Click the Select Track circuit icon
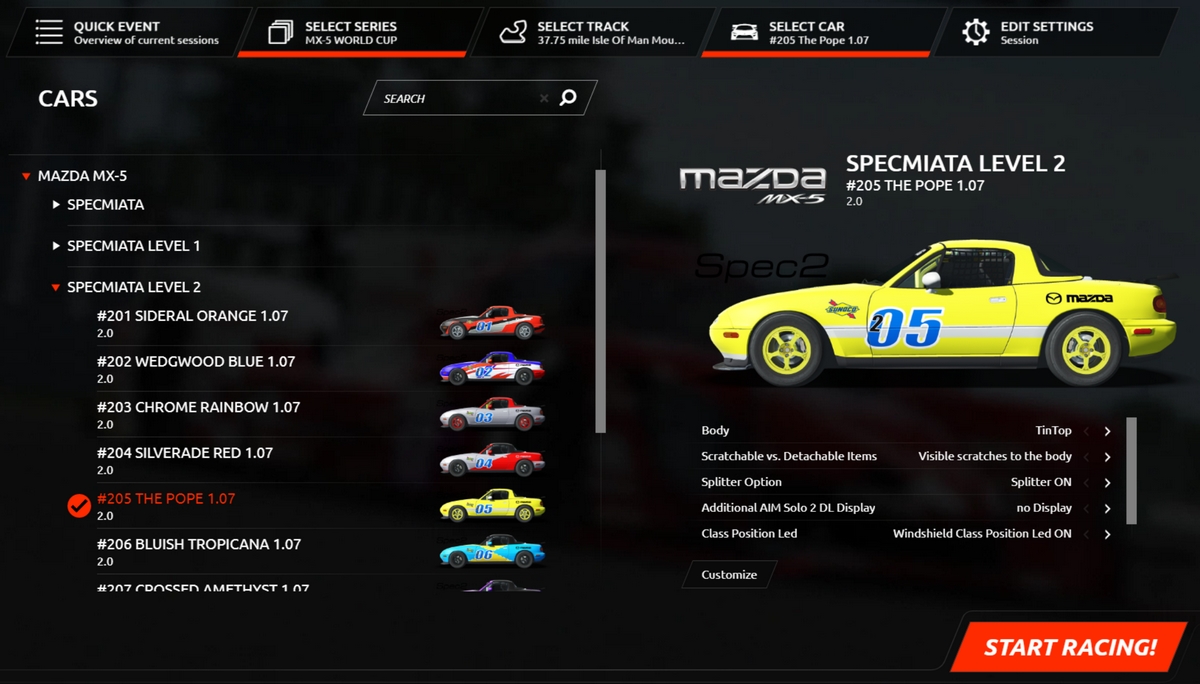Screen dimensions: 1200x684 [x=514, y=32]
